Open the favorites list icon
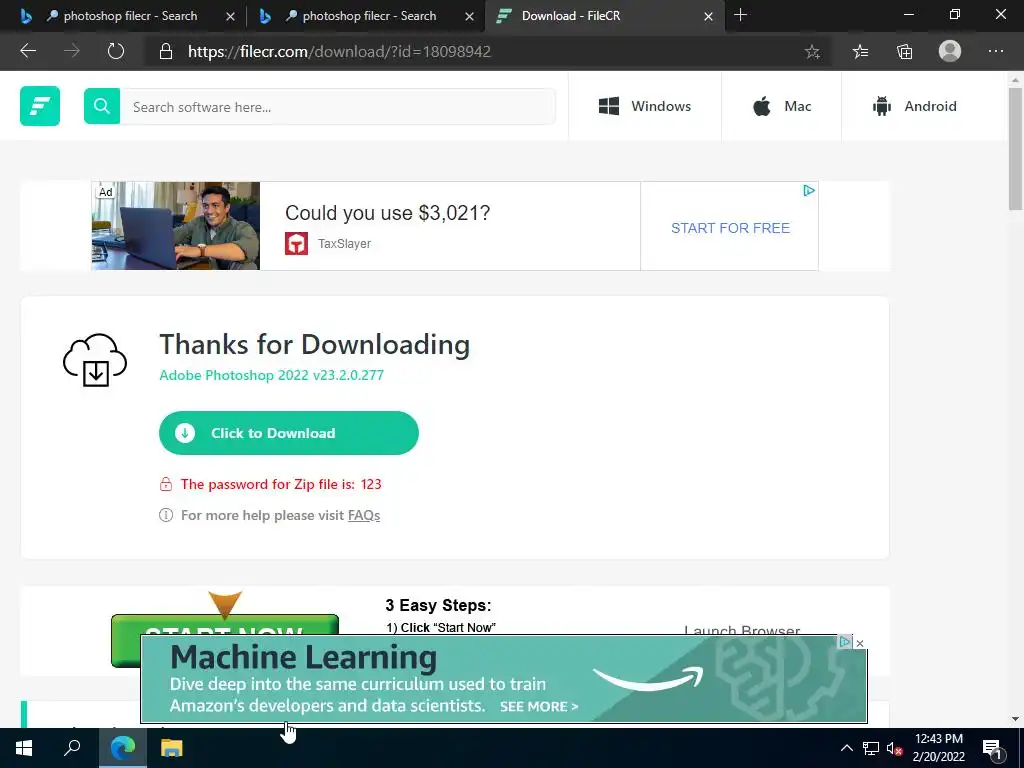This screenshot has width=1024, height=768. click(861, 52)
